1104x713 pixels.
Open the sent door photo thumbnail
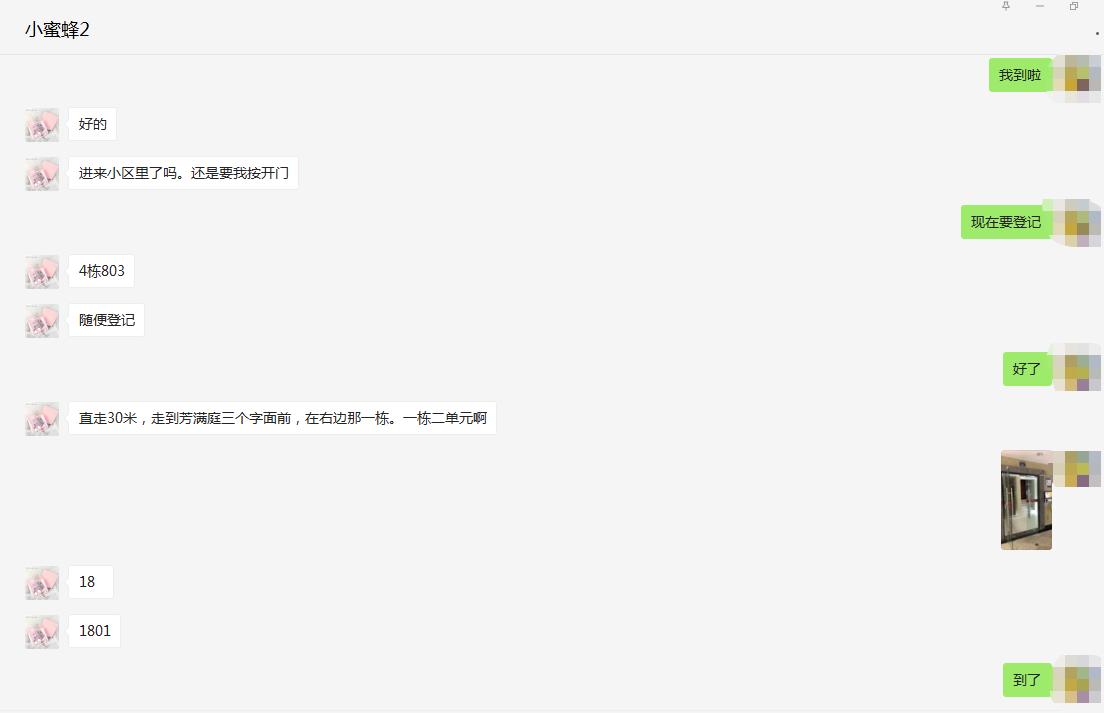(1026, 500)
